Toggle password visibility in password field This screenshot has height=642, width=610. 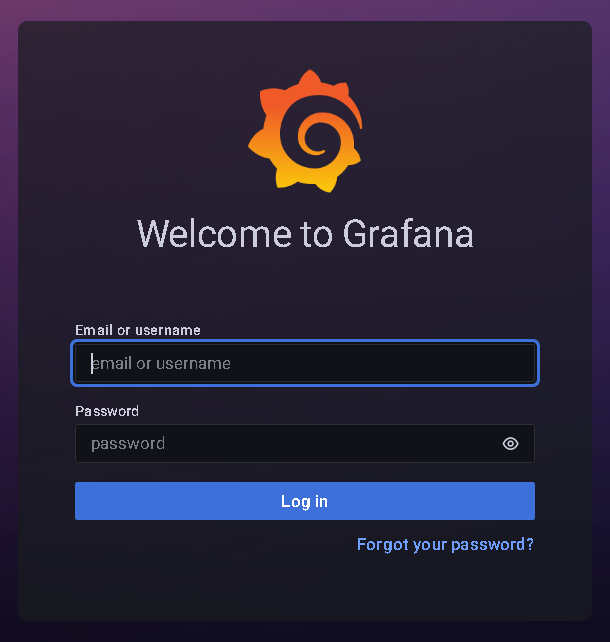(x=510, y=443)
